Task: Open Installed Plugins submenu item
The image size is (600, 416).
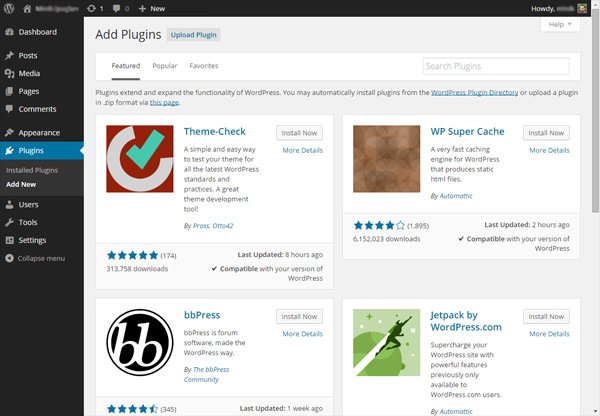Action: [32, 170]
